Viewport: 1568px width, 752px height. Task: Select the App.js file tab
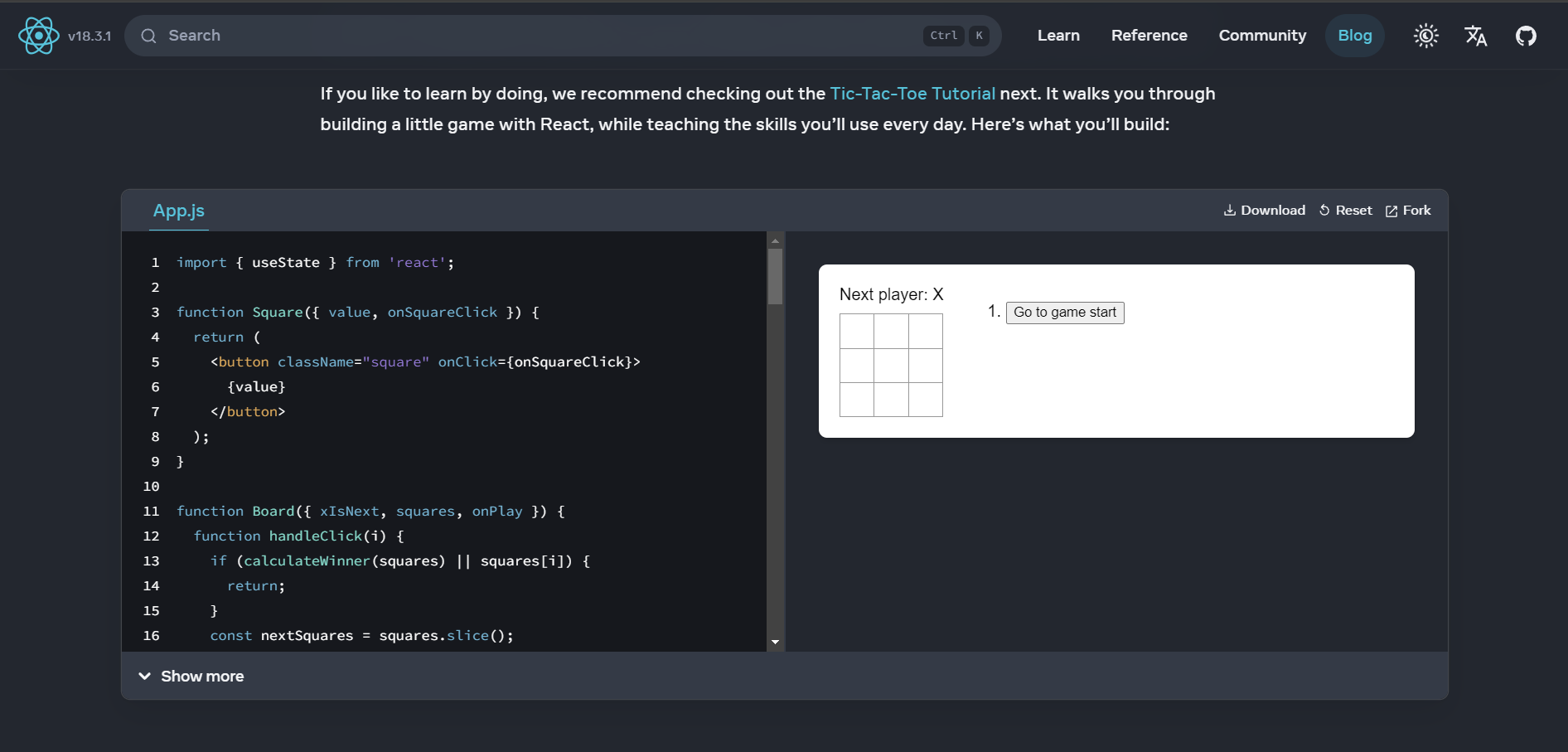click(178, 211)
